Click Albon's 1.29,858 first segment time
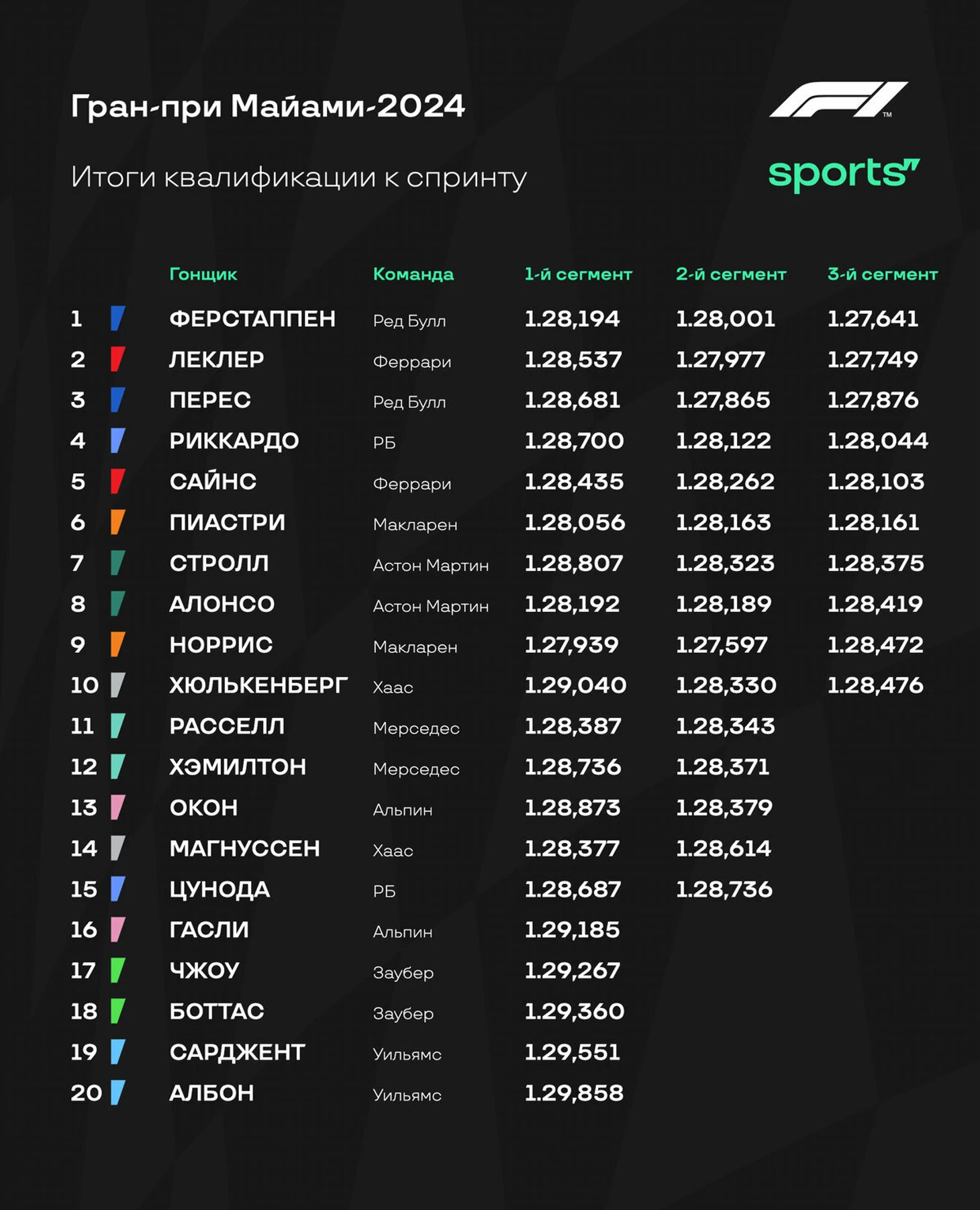980x1210 pixels. click(x=574, y=1093)
